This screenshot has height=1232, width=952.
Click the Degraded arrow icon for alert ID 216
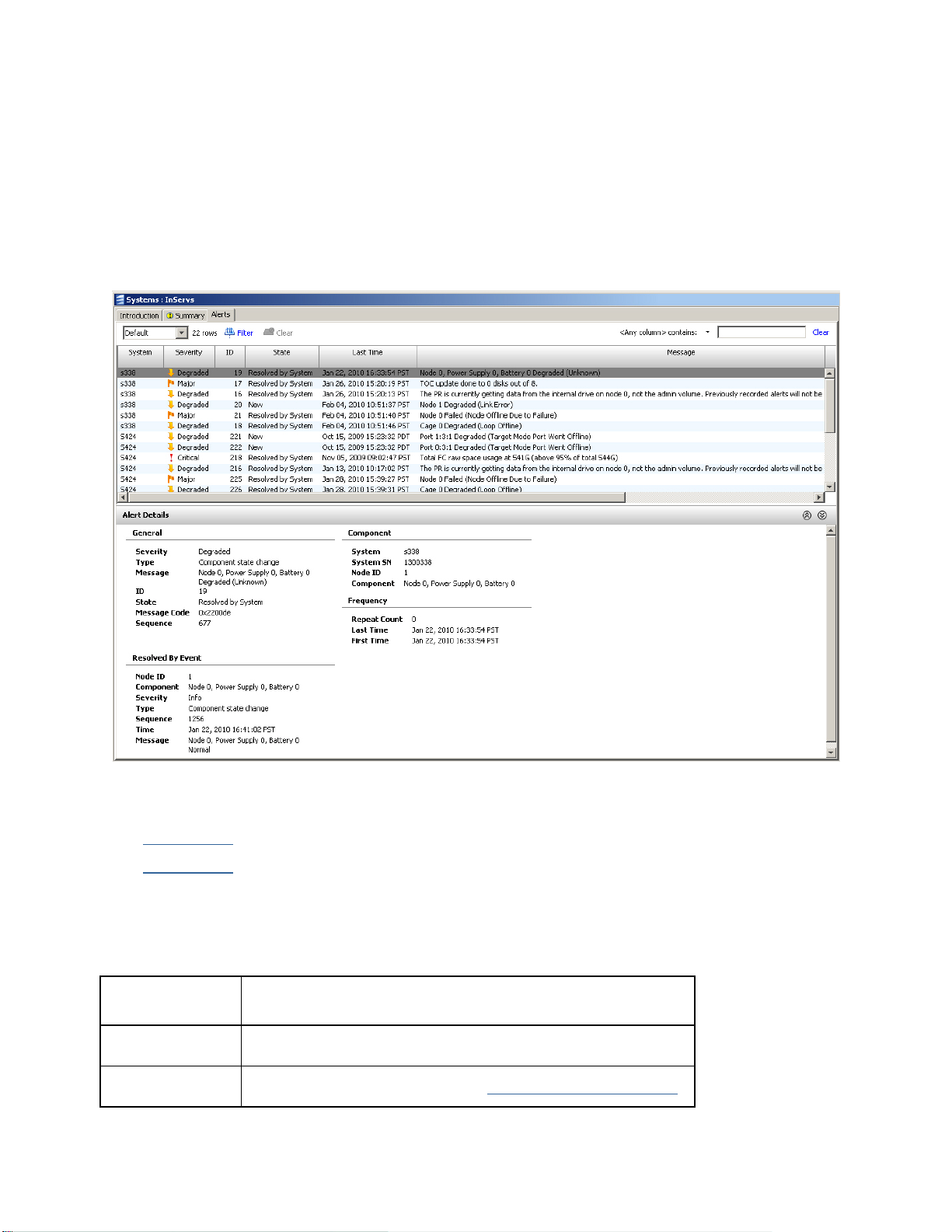click(171, 469)
